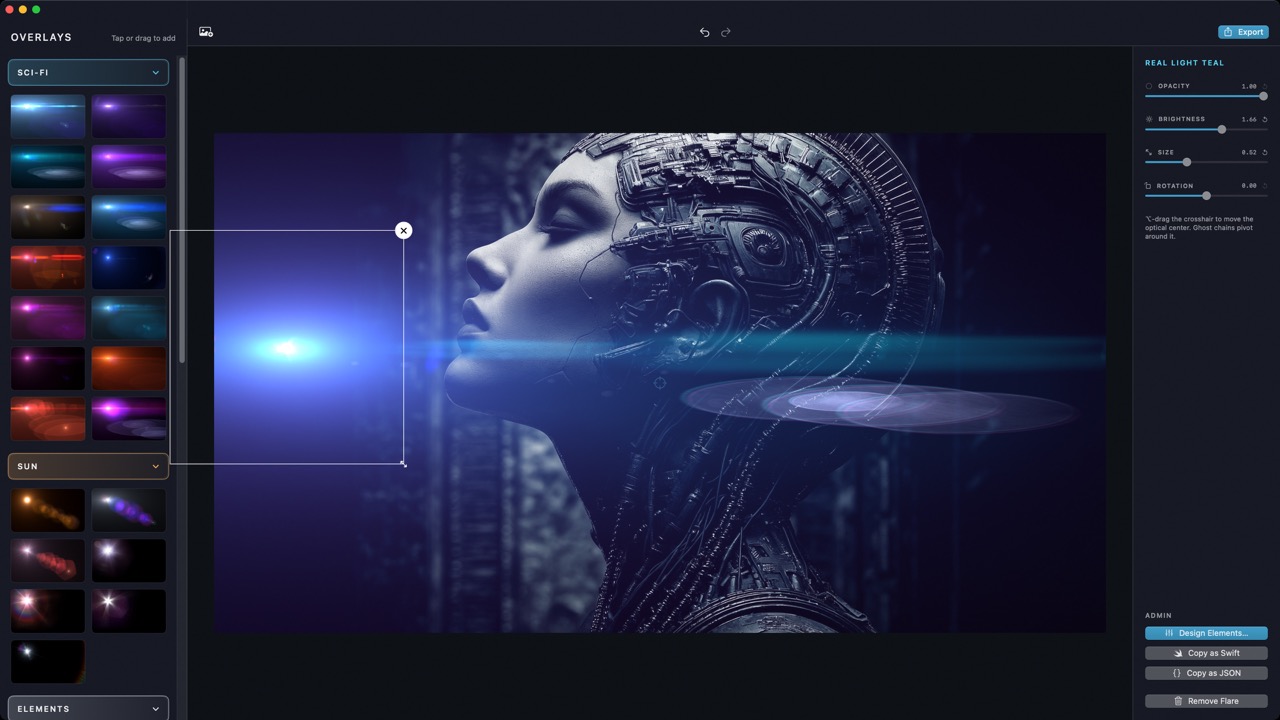Click the Size arrows icon

click(1149, 152)
